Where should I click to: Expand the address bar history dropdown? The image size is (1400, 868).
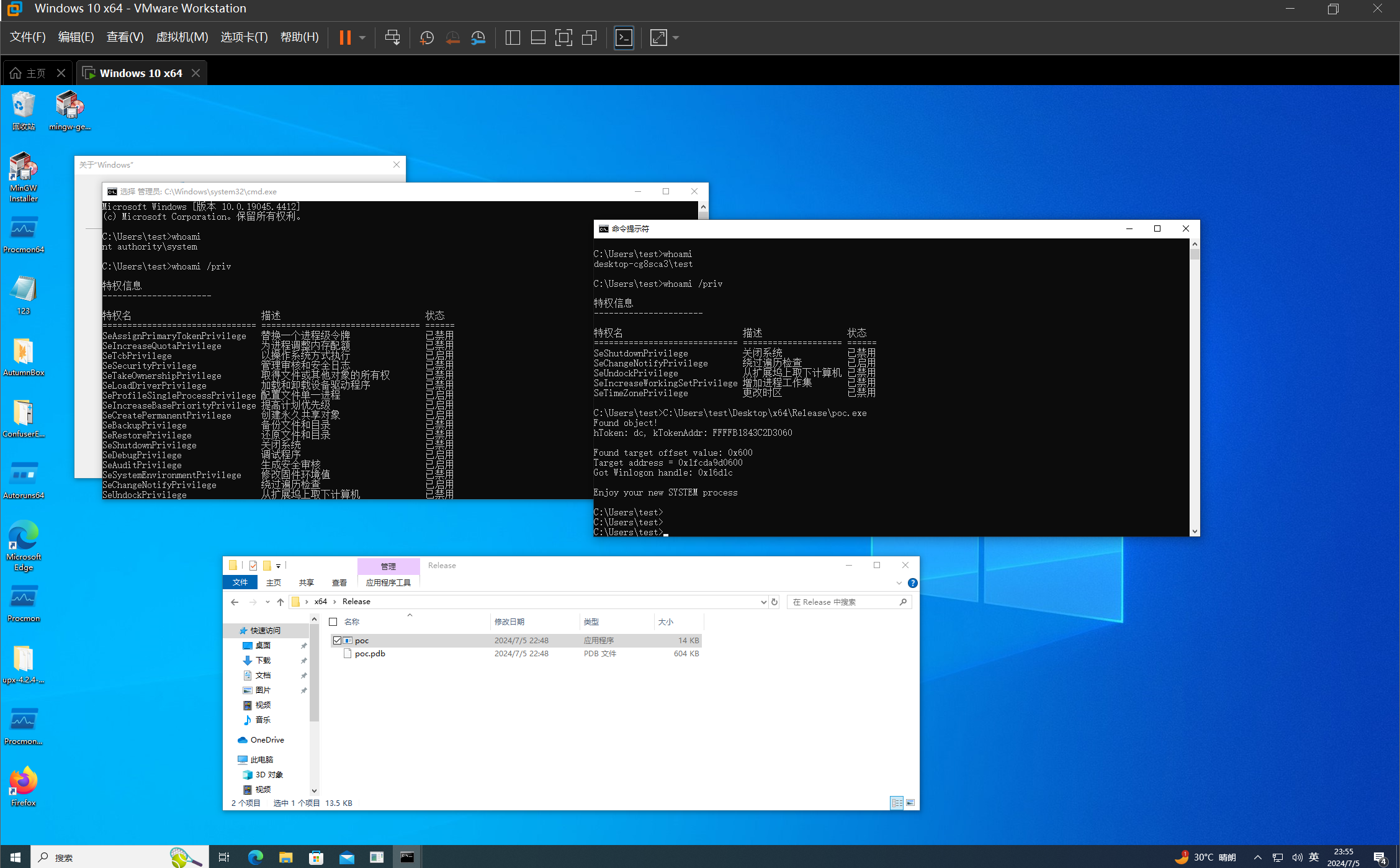click(763, 602)
